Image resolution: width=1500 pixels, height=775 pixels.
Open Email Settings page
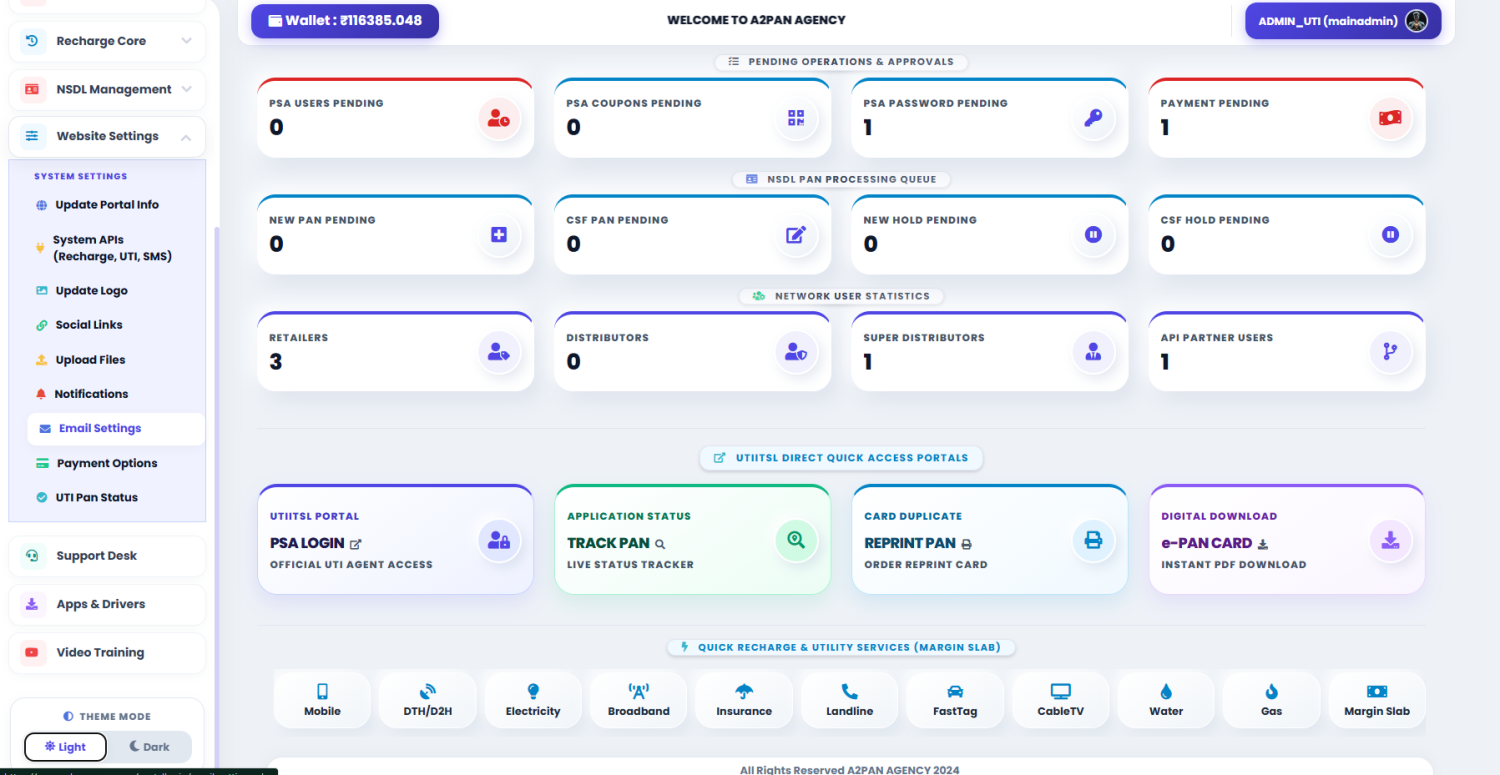[116, 428]
